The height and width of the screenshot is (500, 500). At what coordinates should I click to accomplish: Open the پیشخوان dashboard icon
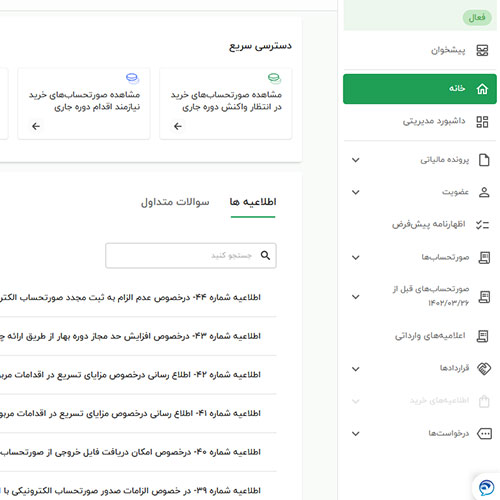coord(482,50)
